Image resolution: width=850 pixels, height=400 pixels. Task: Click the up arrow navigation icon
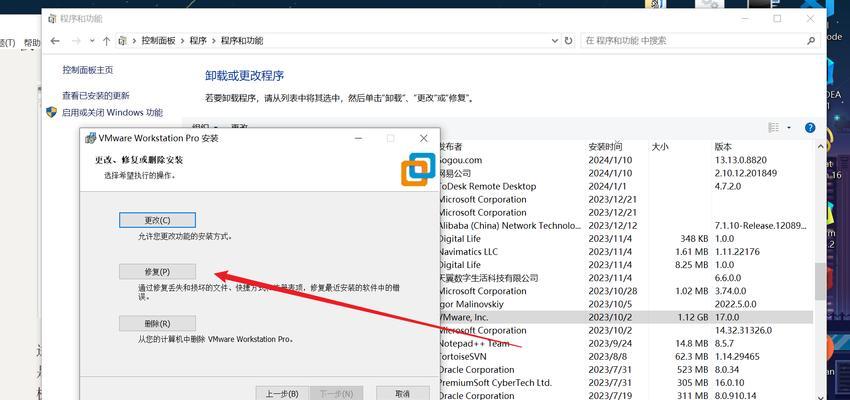[x=106, y=41]
